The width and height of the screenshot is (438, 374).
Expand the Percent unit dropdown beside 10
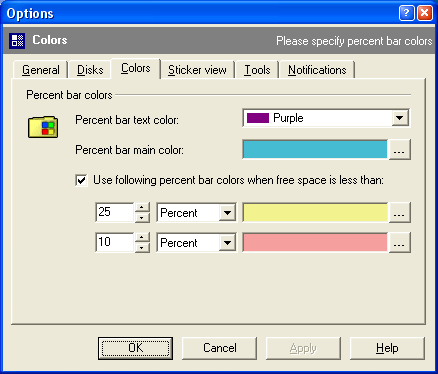[227, 242]
